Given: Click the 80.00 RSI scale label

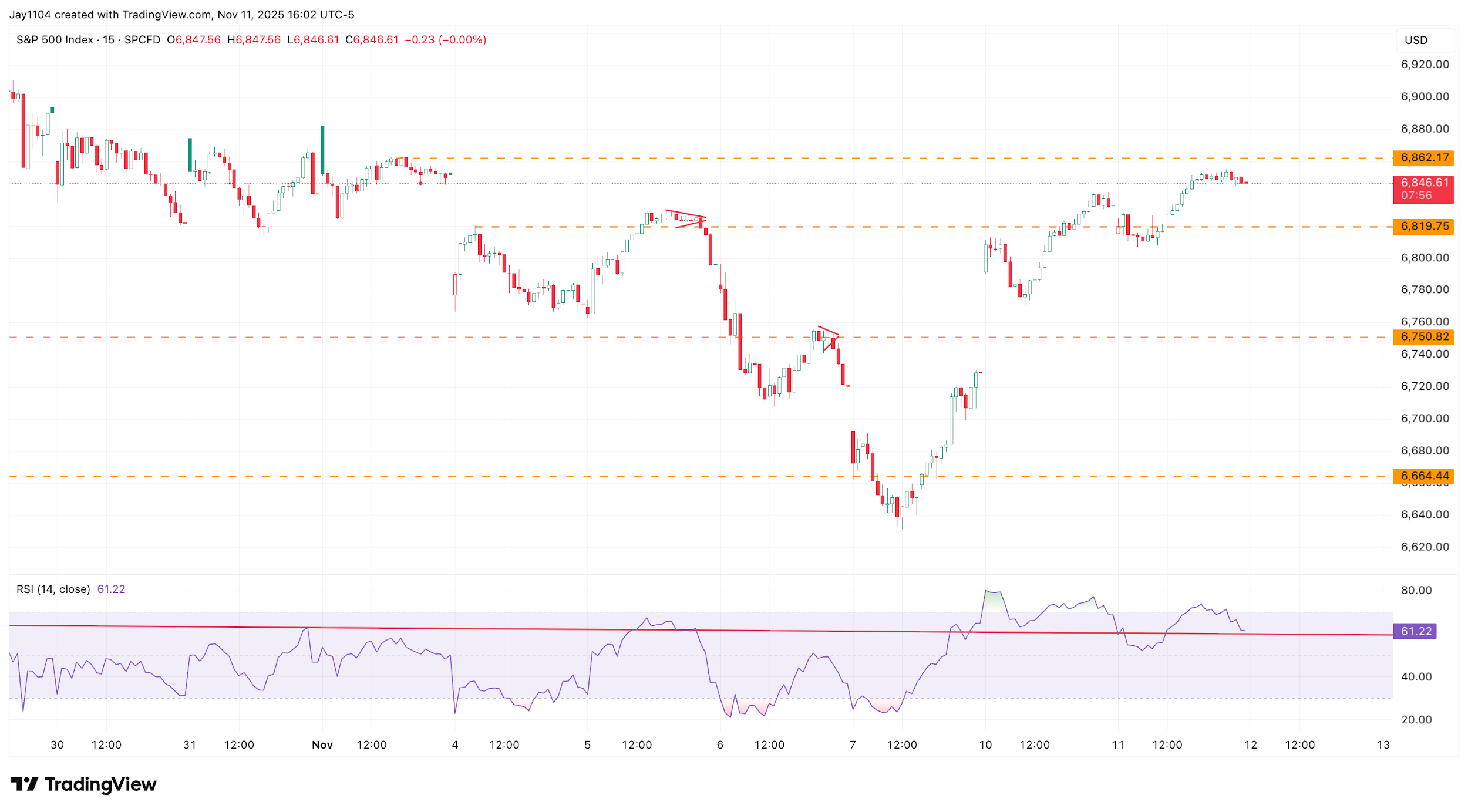Looking at the screenshot, I should tap(1416, 591).
